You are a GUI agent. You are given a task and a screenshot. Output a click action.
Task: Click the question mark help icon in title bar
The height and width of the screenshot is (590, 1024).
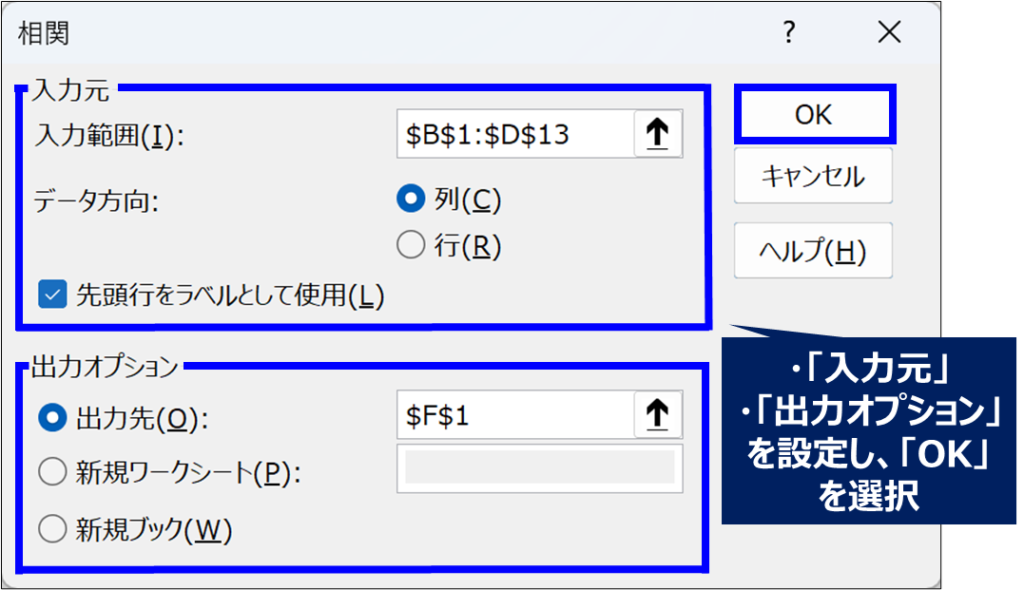tap(789, 34)
